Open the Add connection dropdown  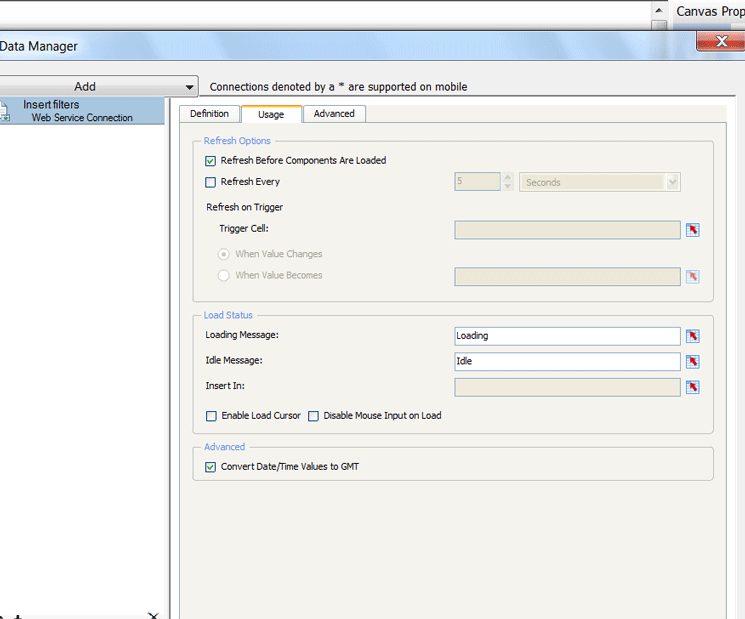click(x=190, y=87)
